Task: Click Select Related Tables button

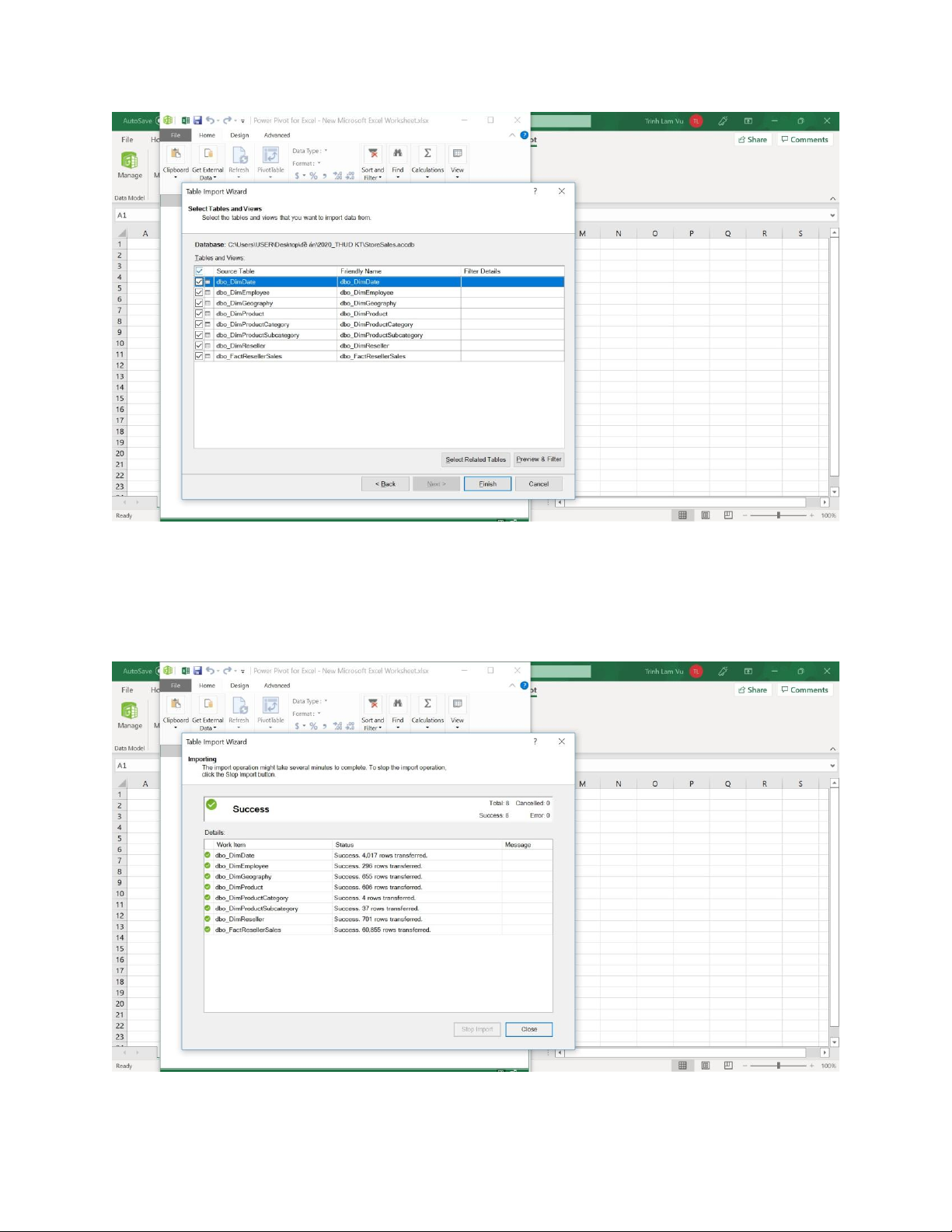Action: pos(476,459)
